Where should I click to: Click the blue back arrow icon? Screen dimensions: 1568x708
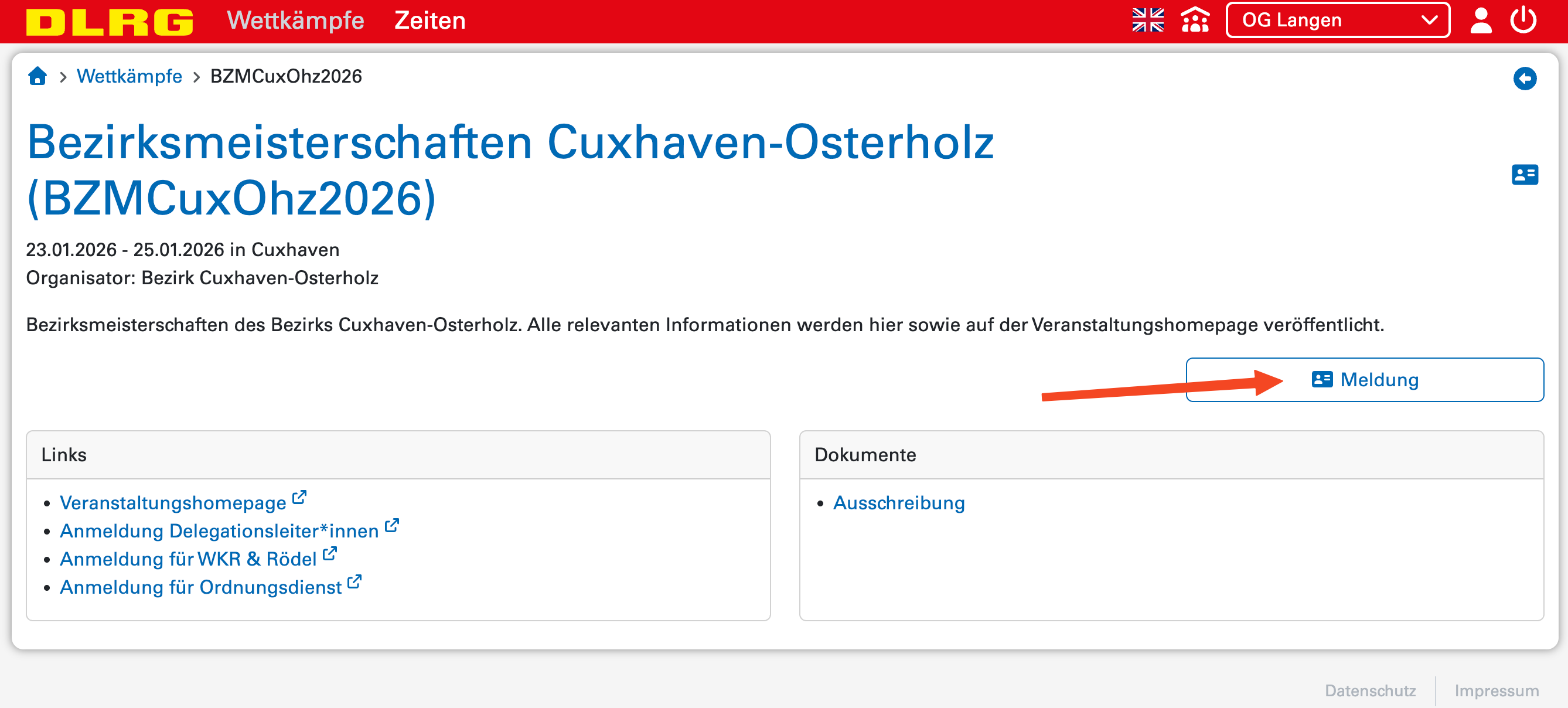click(1524, 79)
